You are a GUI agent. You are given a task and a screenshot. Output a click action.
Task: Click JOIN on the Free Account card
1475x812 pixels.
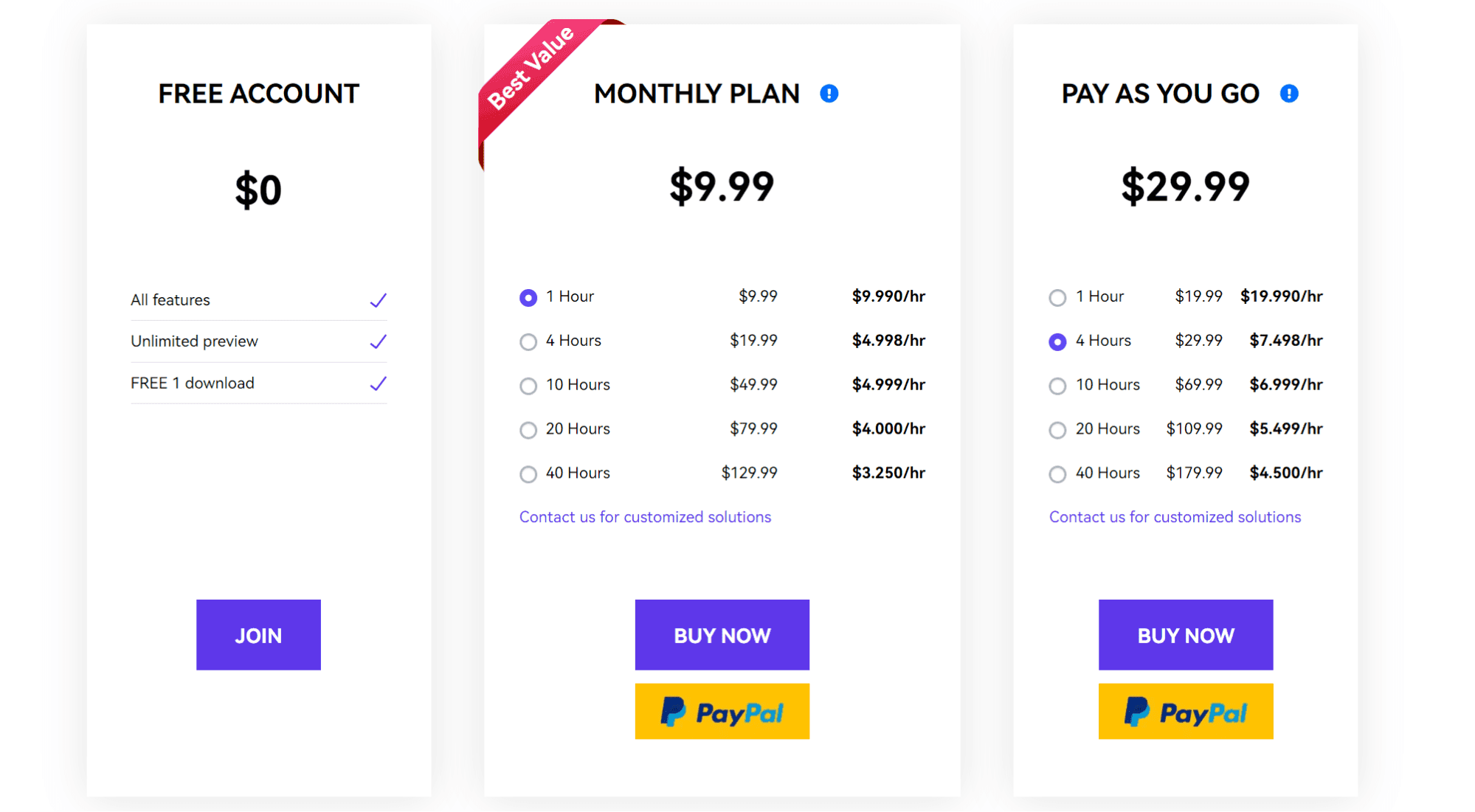pos(258,635)
